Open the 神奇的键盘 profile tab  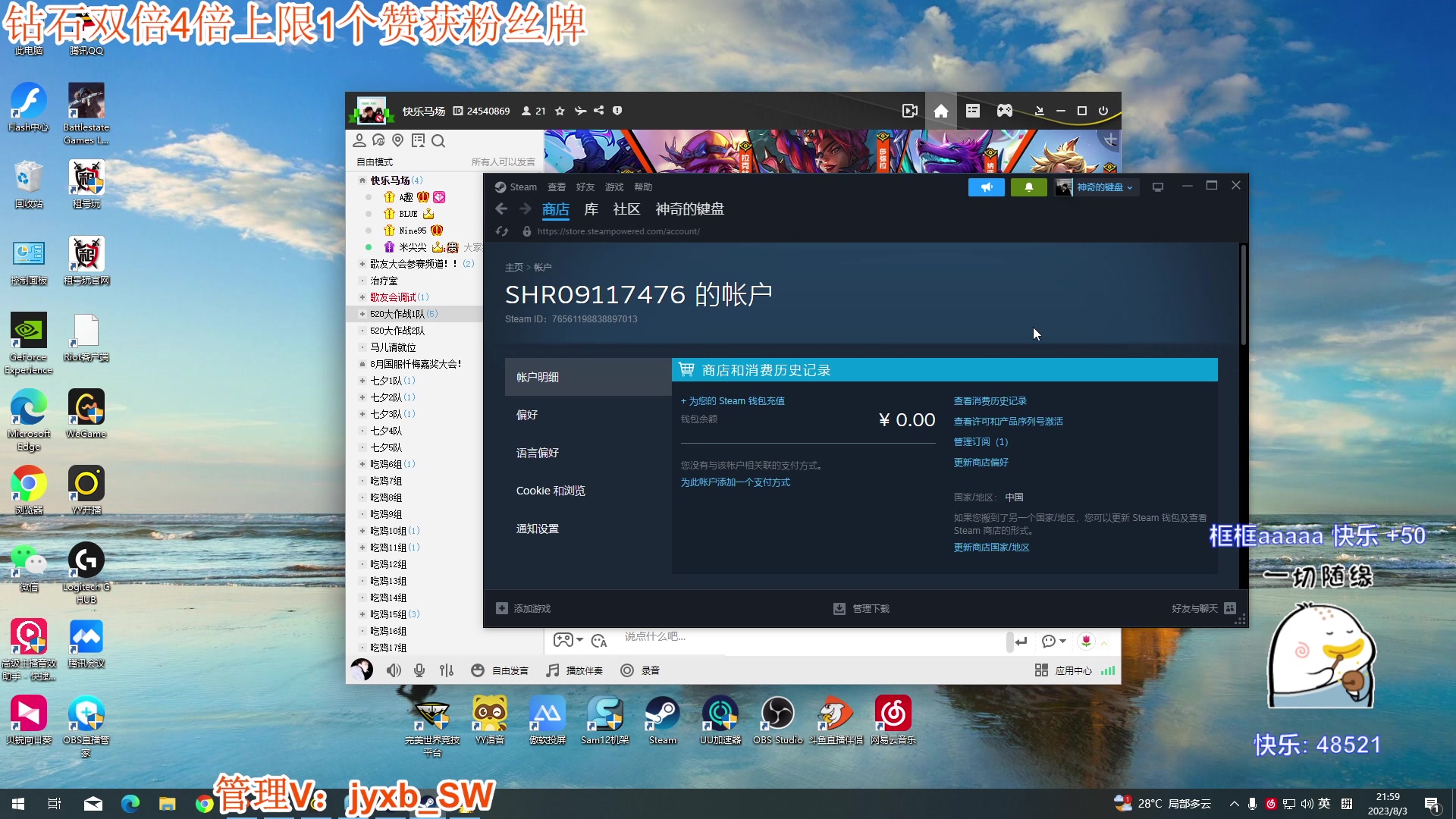[690, 209]
